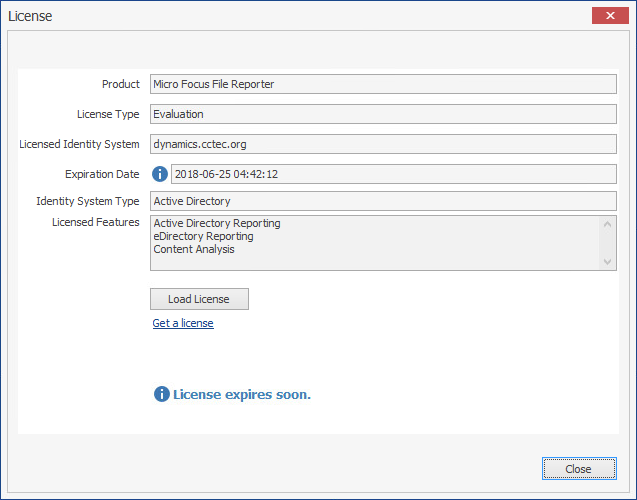Screen dimensions: 637x500
Task: Select eDirectory Reporting in the features list
Action: tap(203, 236)
